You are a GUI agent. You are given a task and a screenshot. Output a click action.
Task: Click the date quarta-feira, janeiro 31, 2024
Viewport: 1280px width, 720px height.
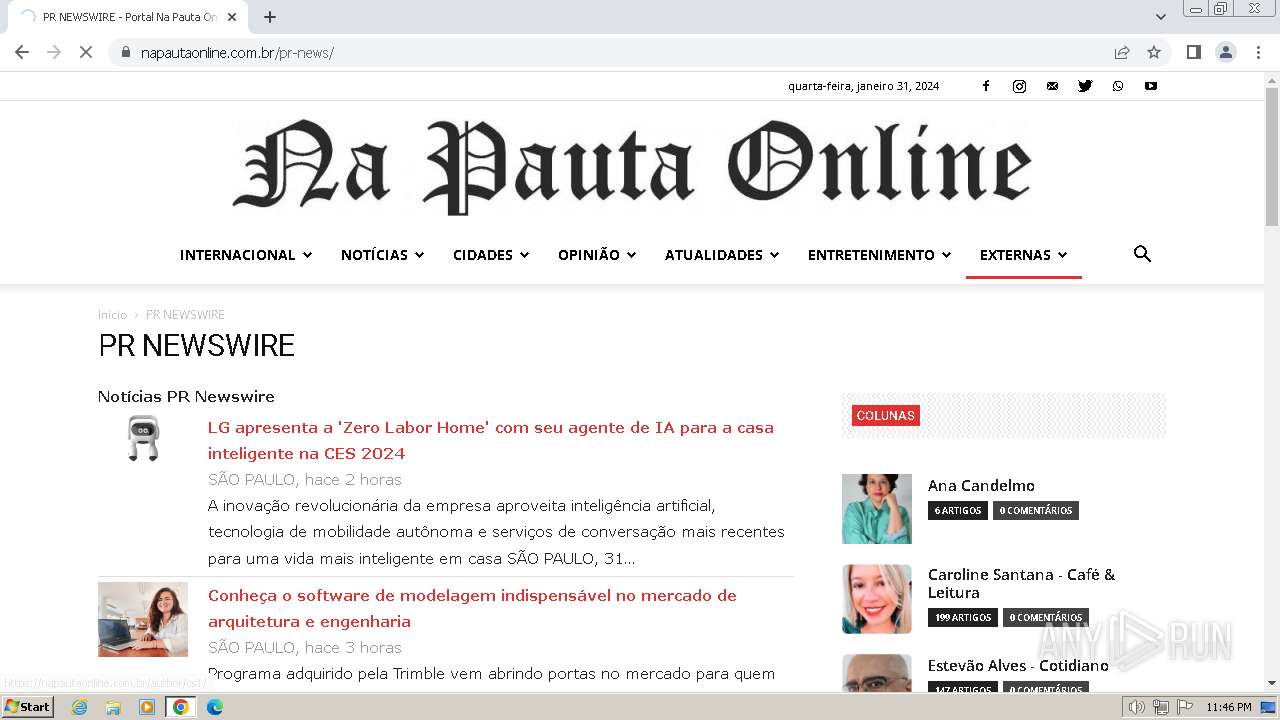(x=863, y=86)
